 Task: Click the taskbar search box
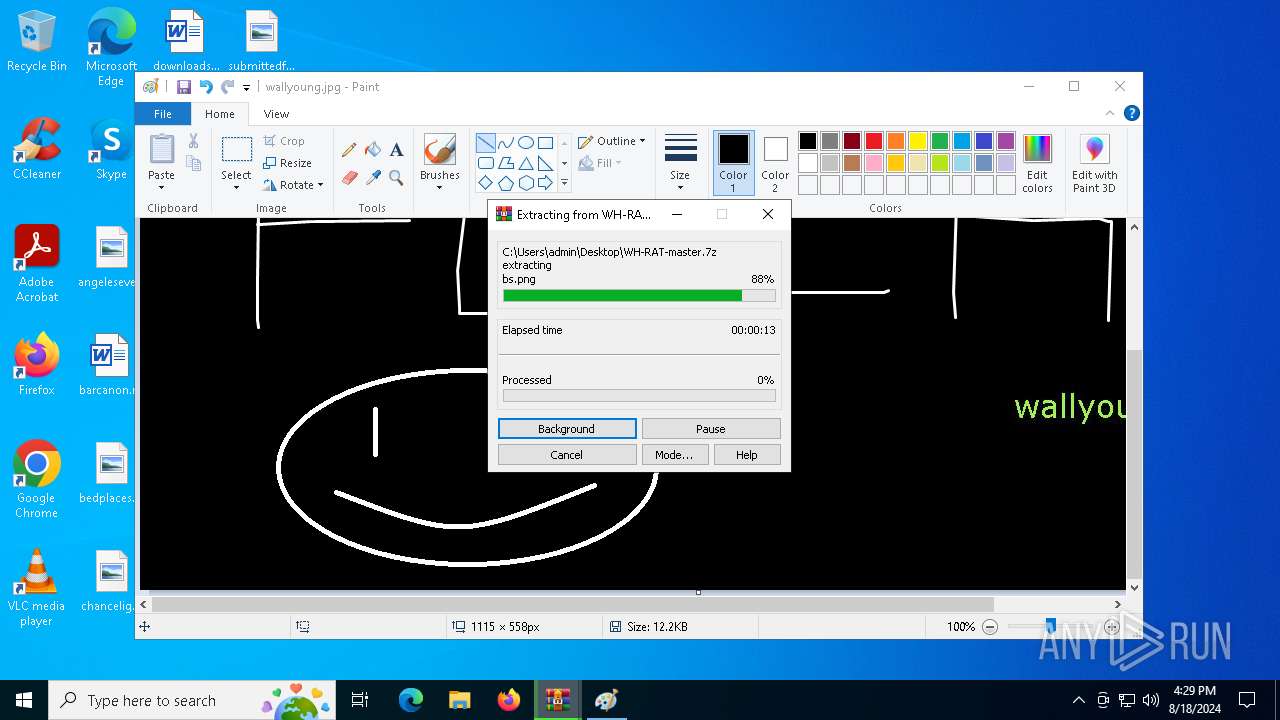point(194,700)
